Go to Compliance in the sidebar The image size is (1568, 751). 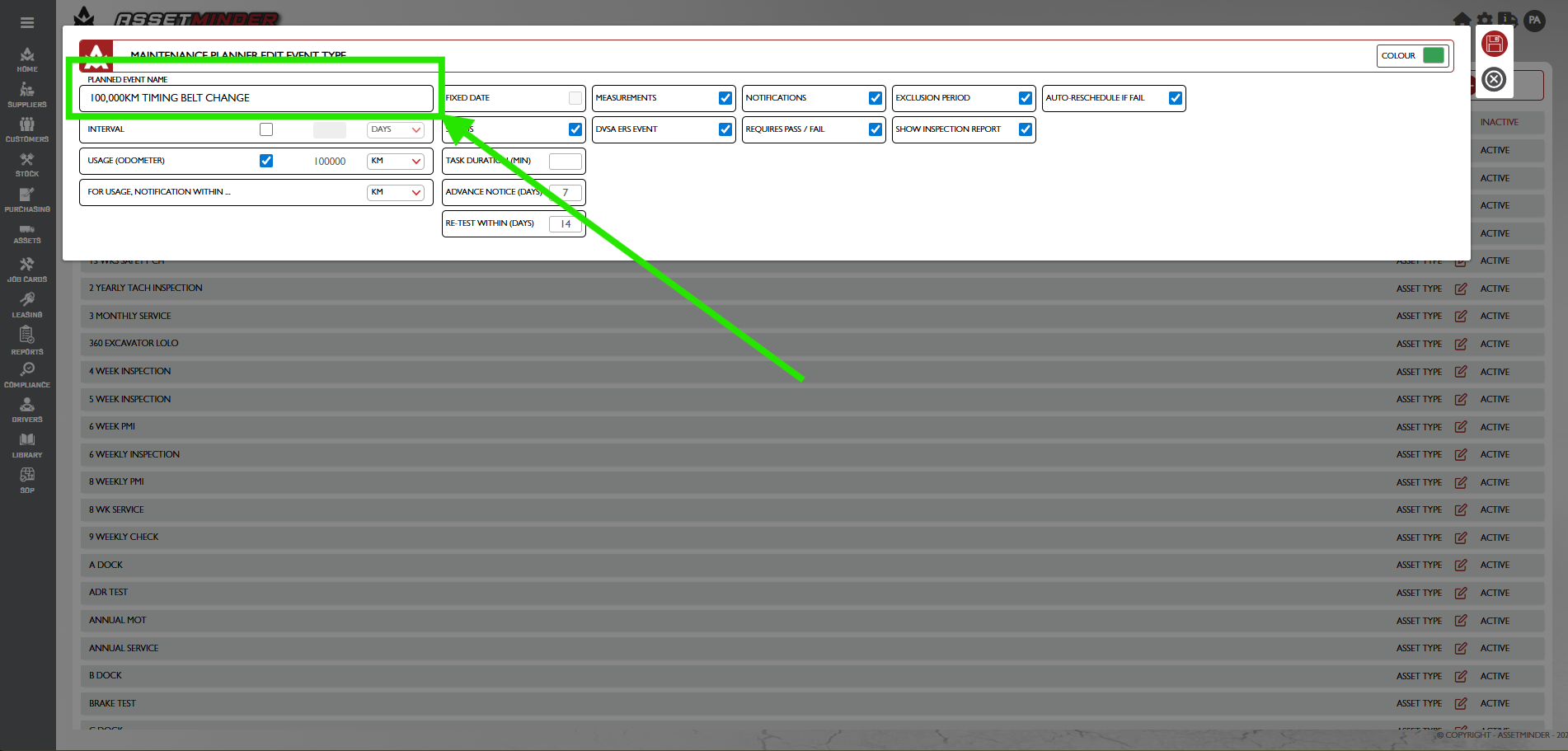click(27, 374)
